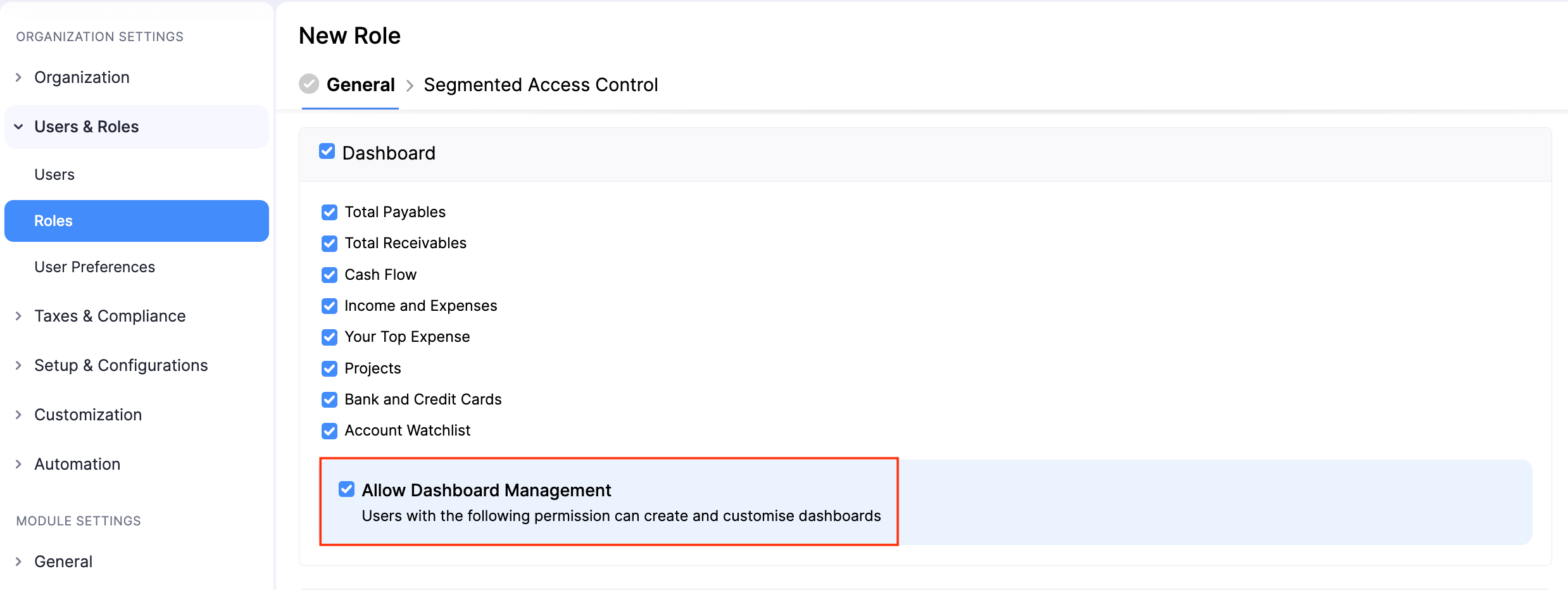Toggle the Projects dashboard permission
Image resolution: width=1568 pixels, height=590 pixels.
(329, 368)
